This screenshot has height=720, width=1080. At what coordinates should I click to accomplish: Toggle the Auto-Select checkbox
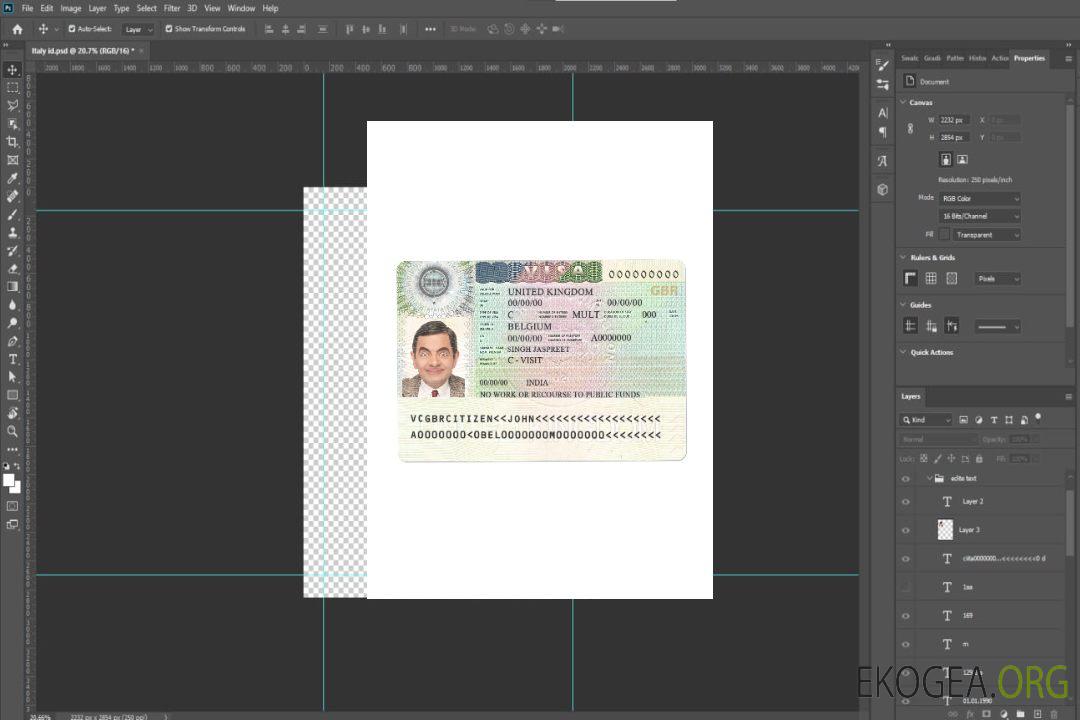click(x=72, y=29)
